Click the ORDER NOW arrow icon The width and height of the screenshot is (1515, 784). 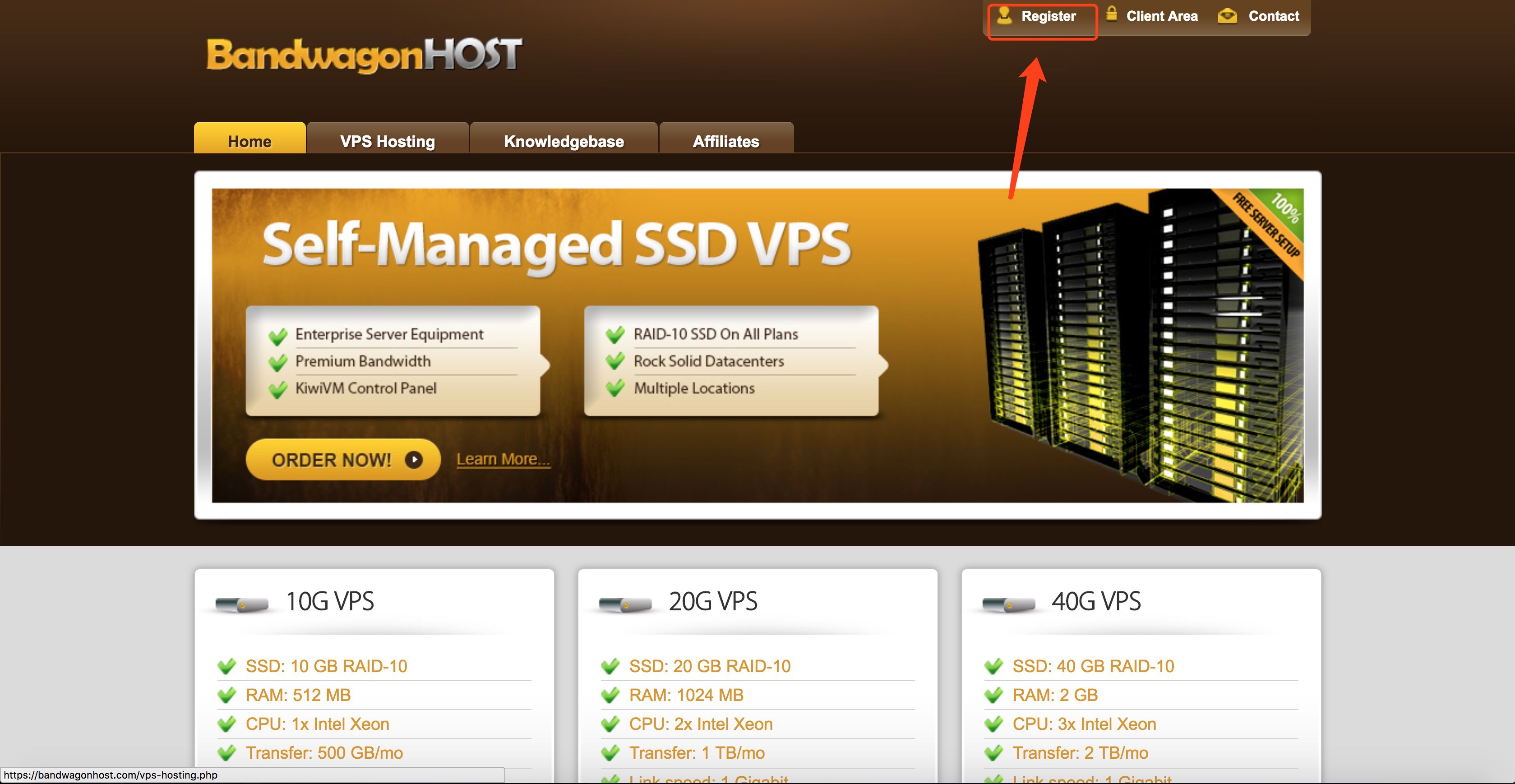click(413, 459)
